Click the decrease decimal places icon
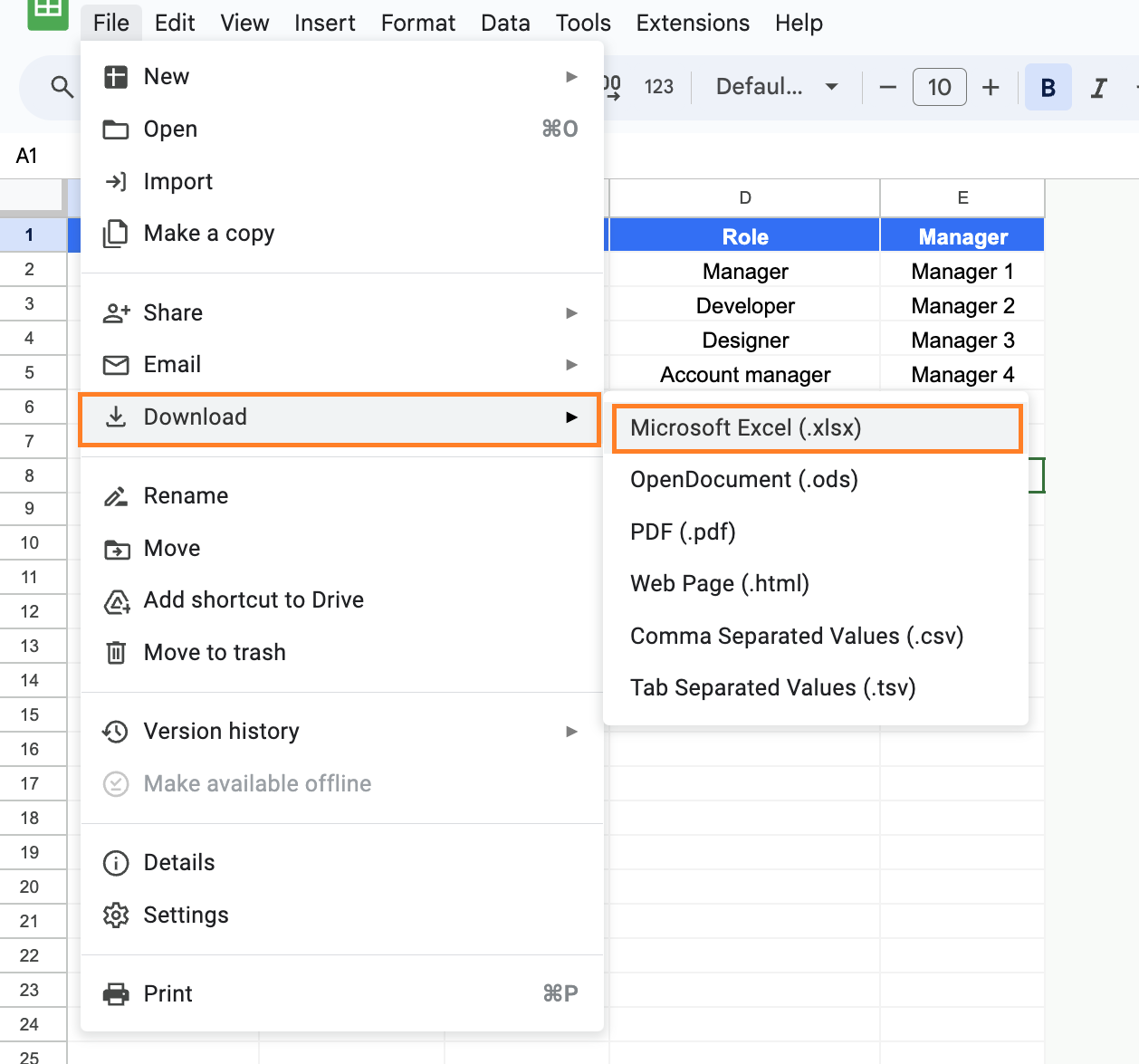1139x1064 pixels. [611, 87]
